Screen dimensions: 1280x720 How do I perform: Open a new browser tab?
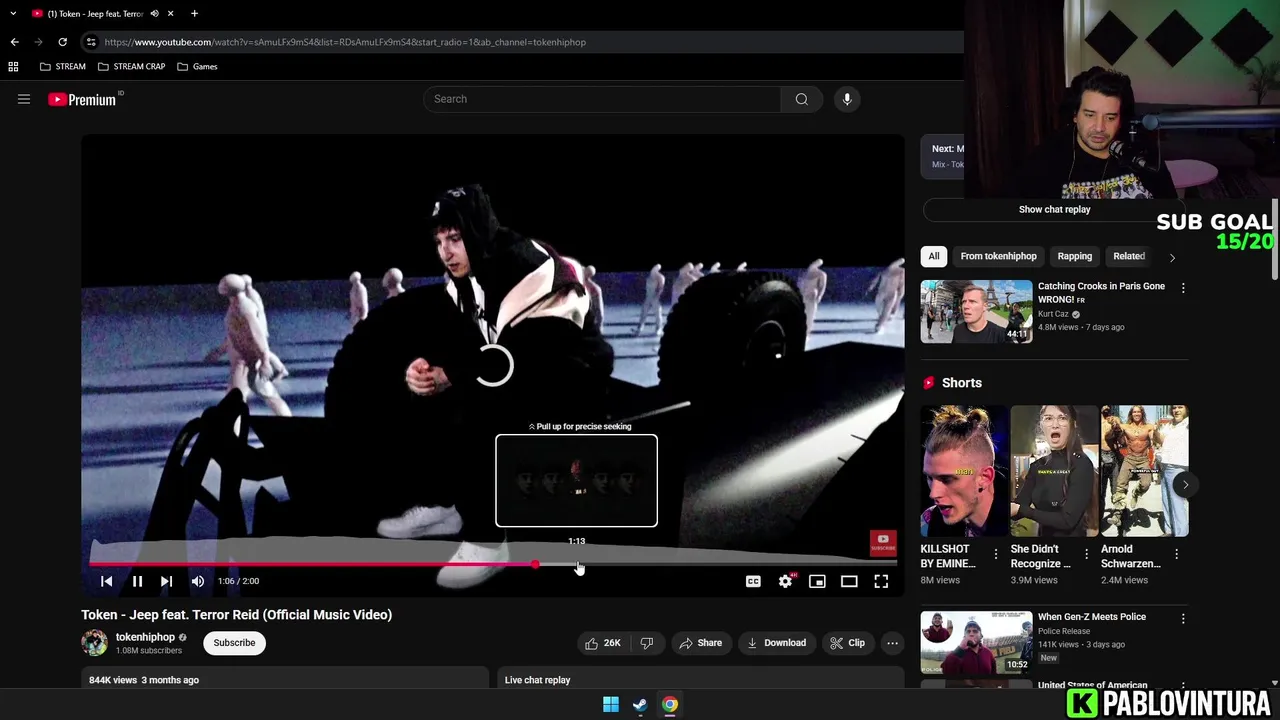[194, 14]
